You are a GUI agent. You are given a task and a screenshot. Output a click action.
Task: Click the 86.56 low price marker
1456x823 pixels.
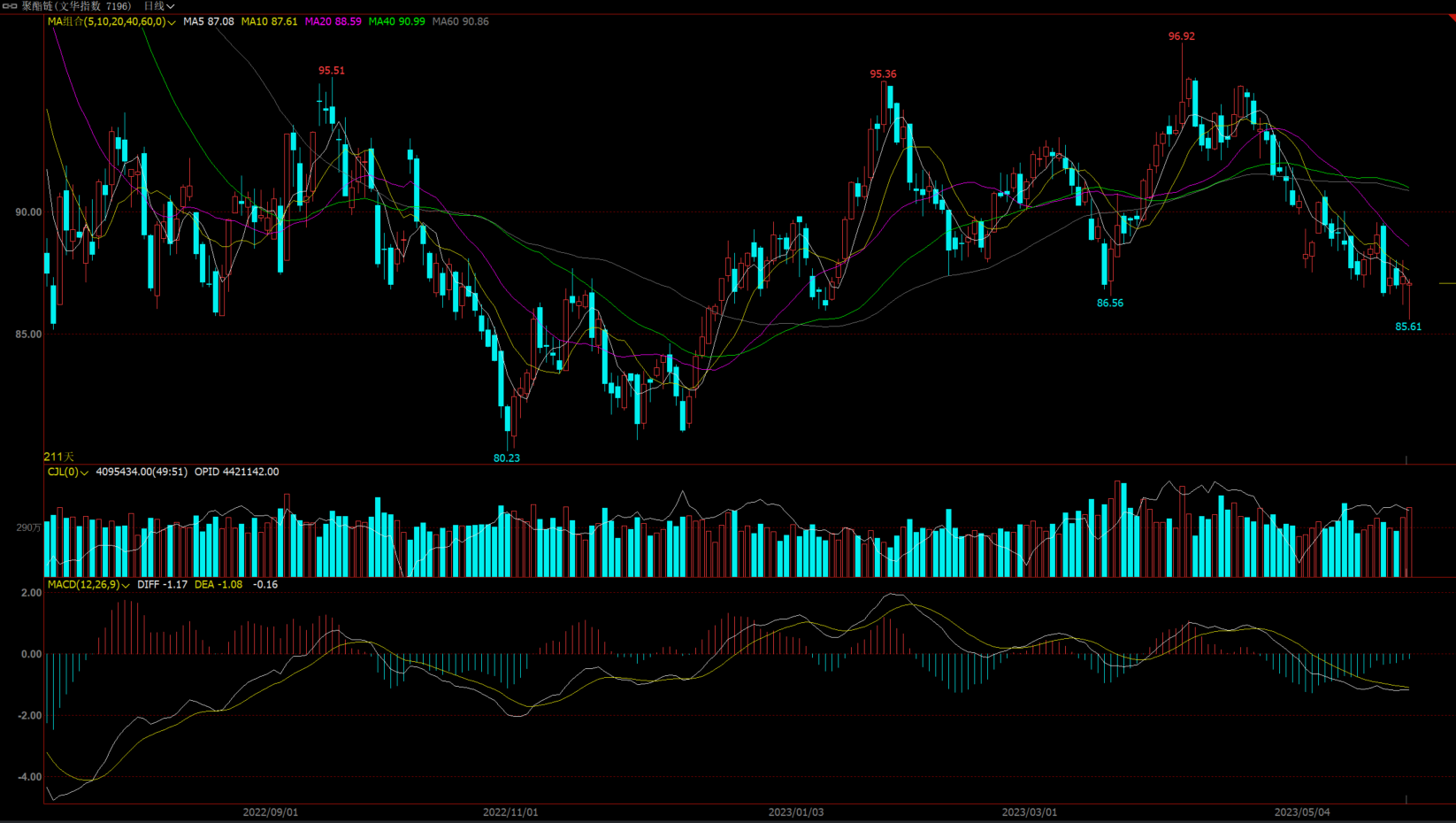(x=1110, y=303)
